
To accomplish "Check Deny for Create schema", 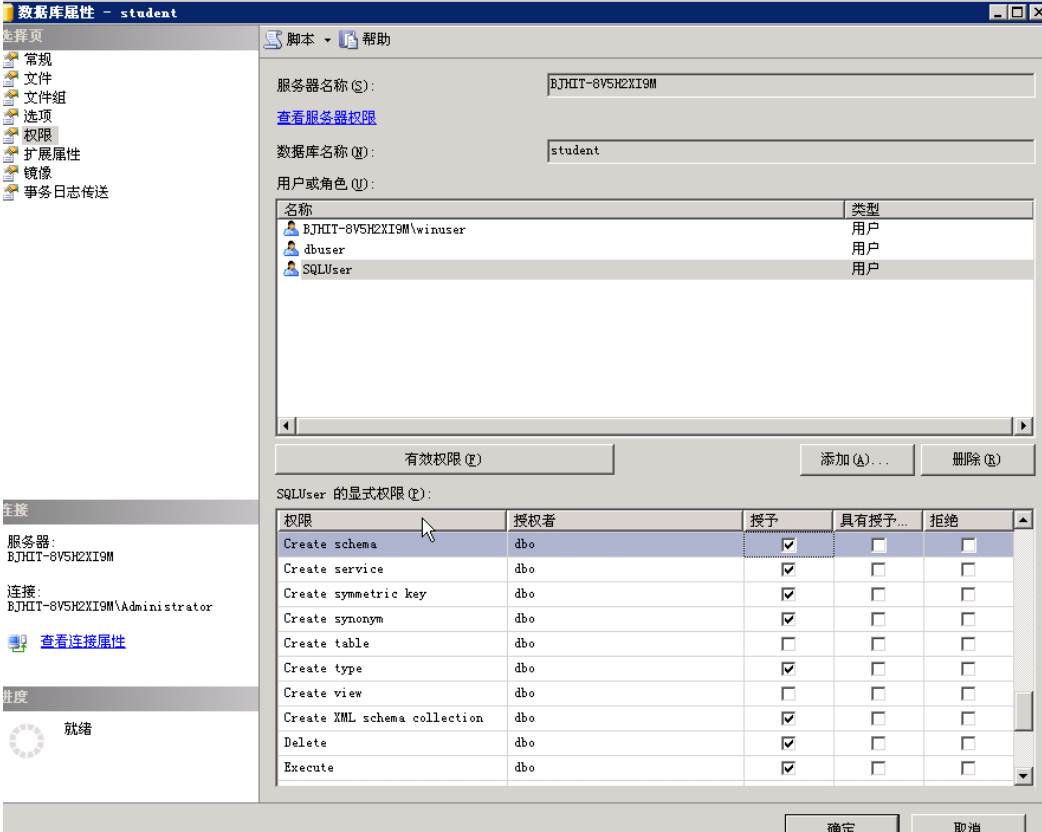I will [x=968, y=545].
